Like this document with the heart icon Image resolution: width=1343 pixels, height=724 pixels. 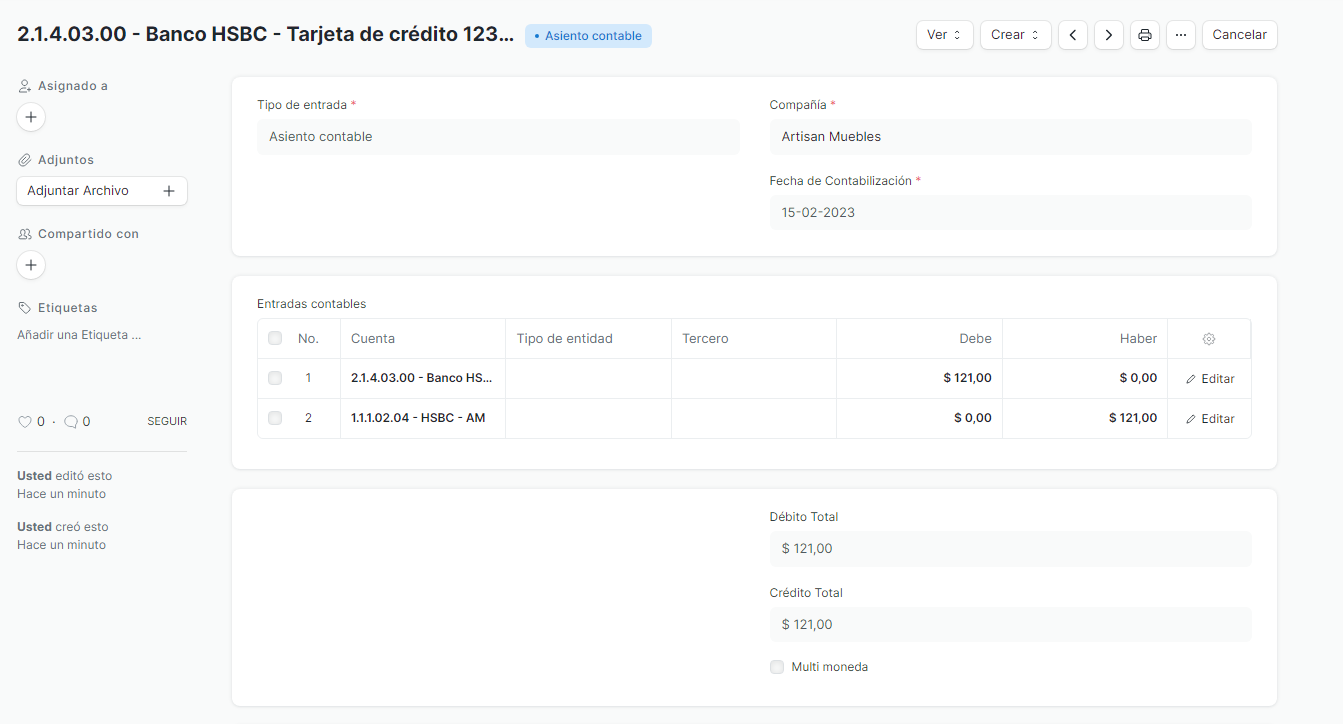(25, 422)
